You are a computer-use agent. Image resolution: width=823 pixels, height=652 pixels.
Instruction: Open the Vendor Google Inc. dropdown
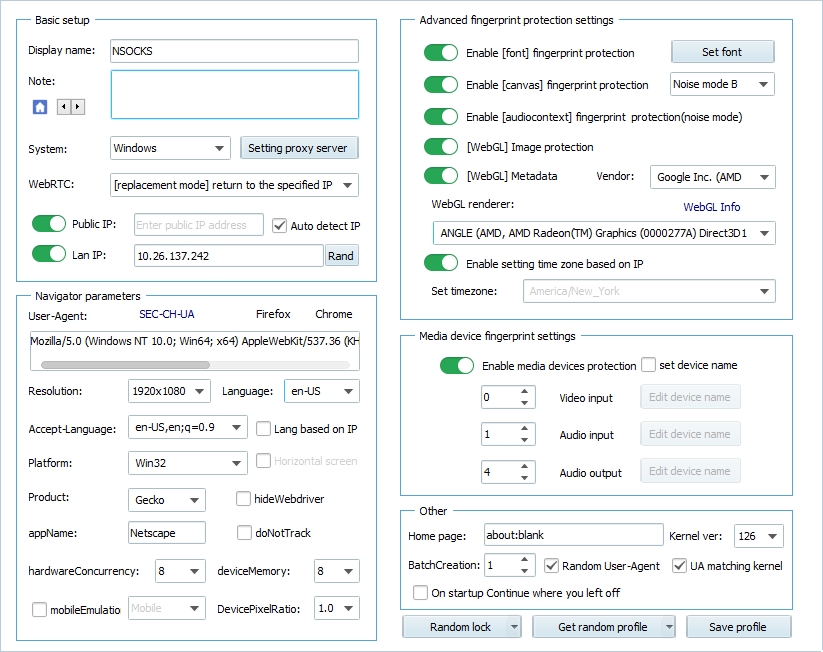pyautogui.click(x=712, y=177)
